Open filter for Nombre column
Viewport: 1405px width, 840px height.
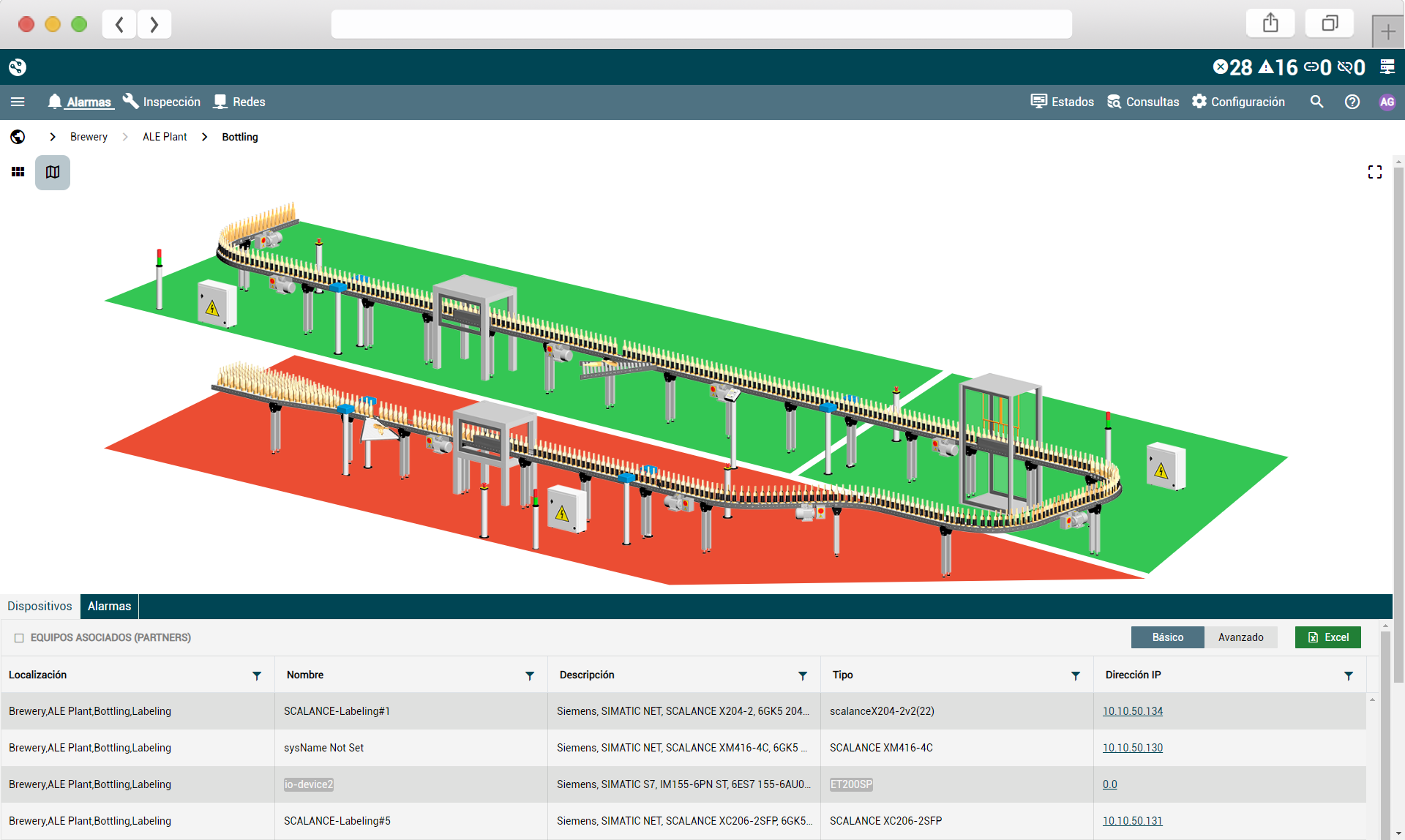tap(530, 676)
